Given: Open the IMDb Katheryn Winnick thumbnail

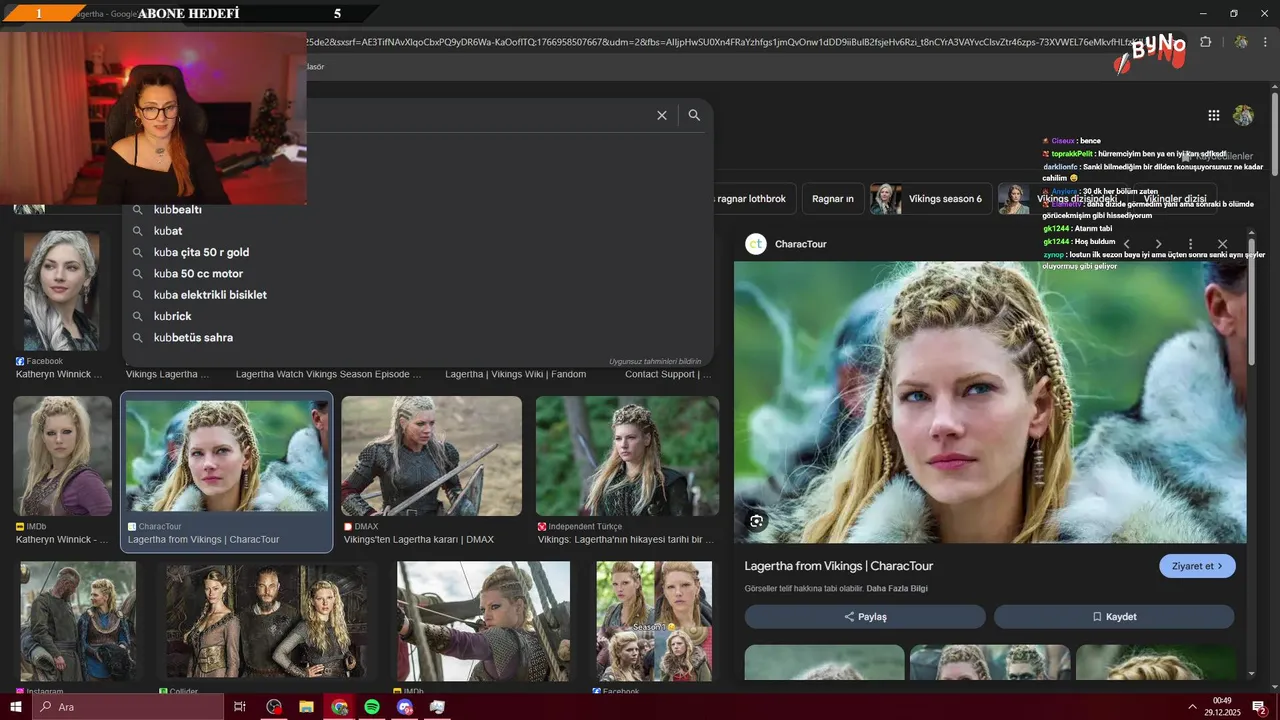Looking at the screenshot, I should pyautogui.click(x=62, y=456).
